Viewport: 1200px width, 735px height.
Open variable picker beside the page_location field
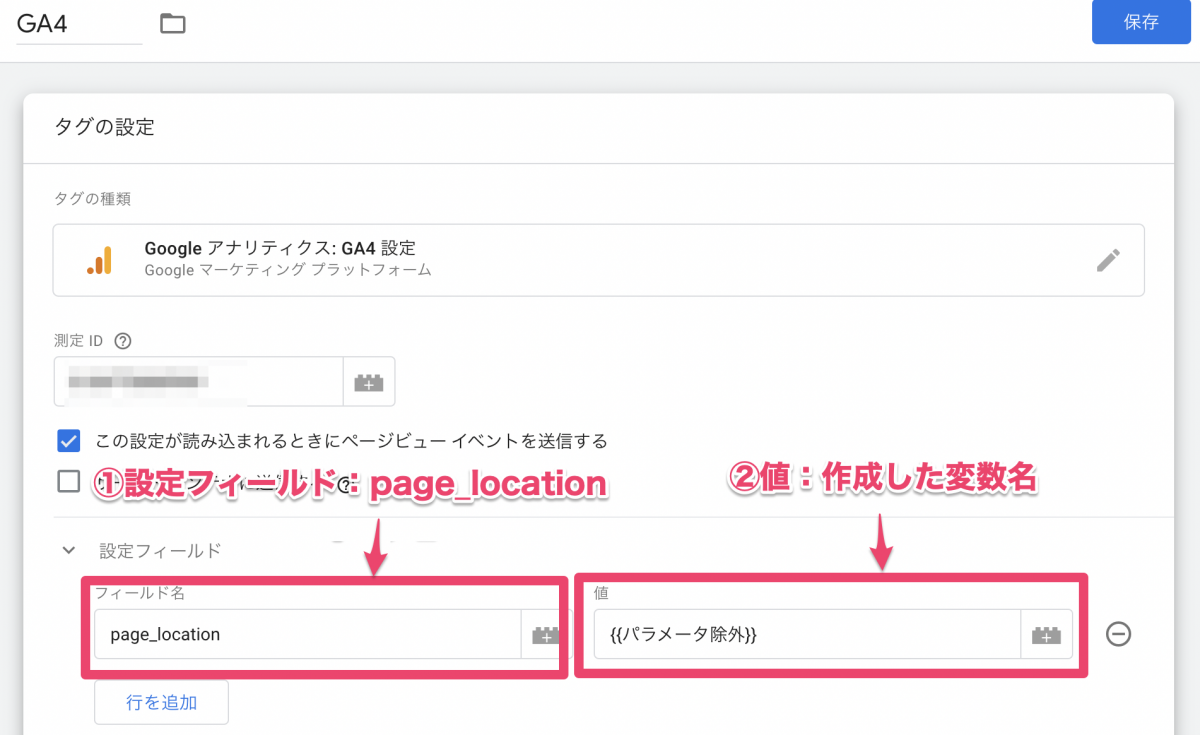pyautogui.click(x=545, y=634)
